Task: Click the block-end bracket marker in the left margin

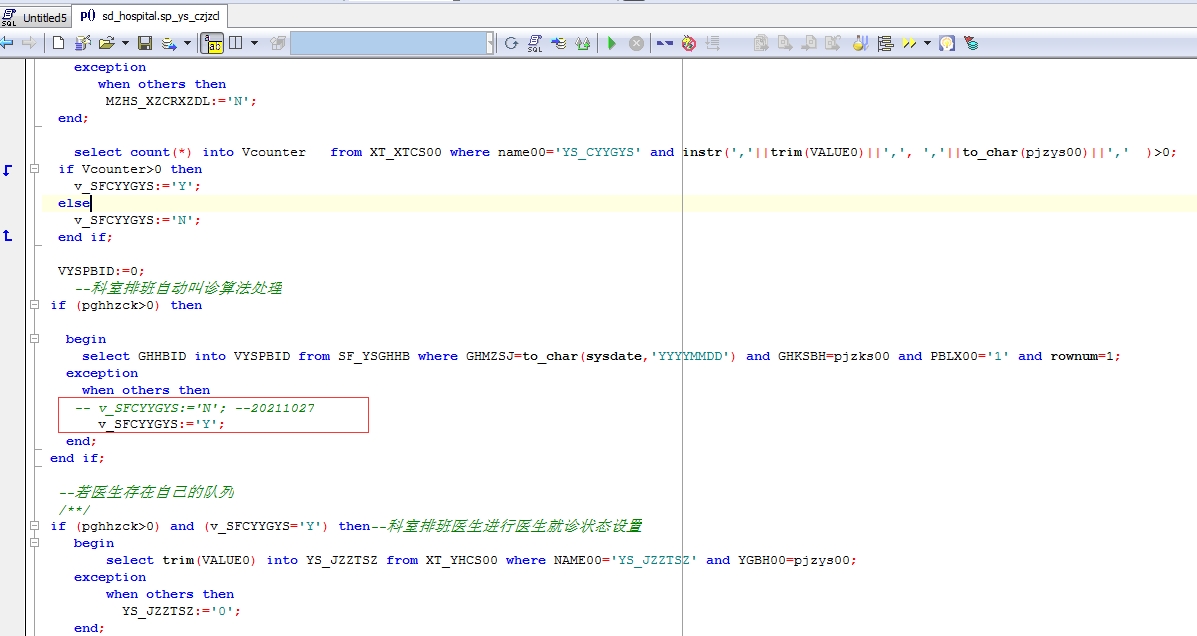Action: [8, 236]
